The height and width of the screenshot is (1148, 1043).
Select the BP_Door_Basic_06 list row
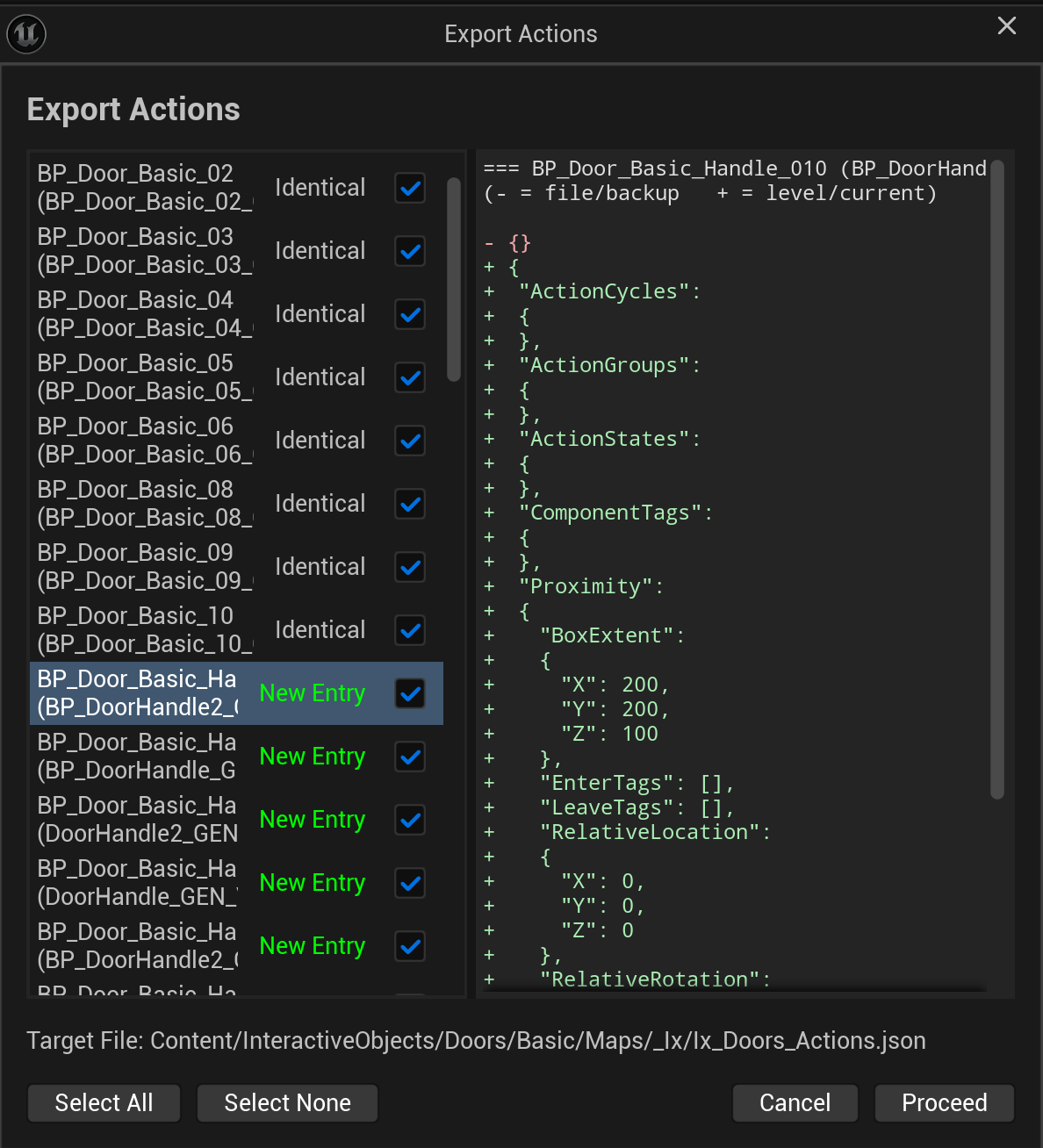click(x=236, y=441)
